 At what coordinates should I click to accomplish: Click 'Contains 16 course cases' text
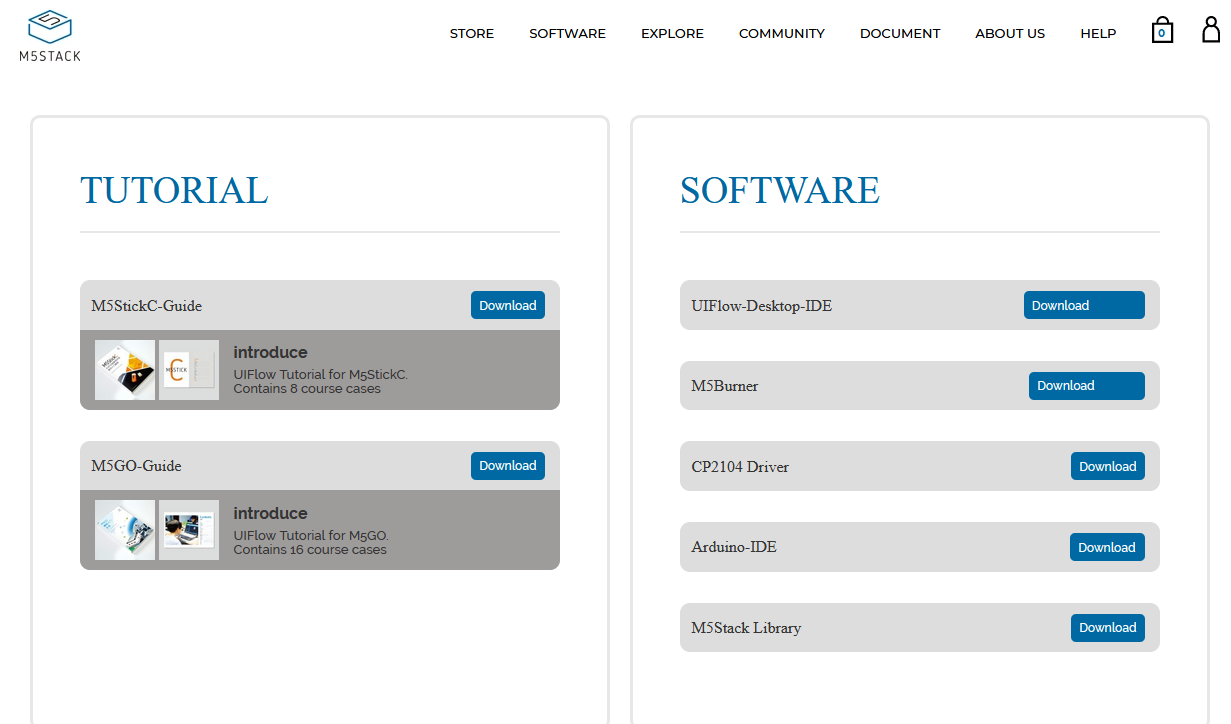pyautogui.click(x=310, y=549)
